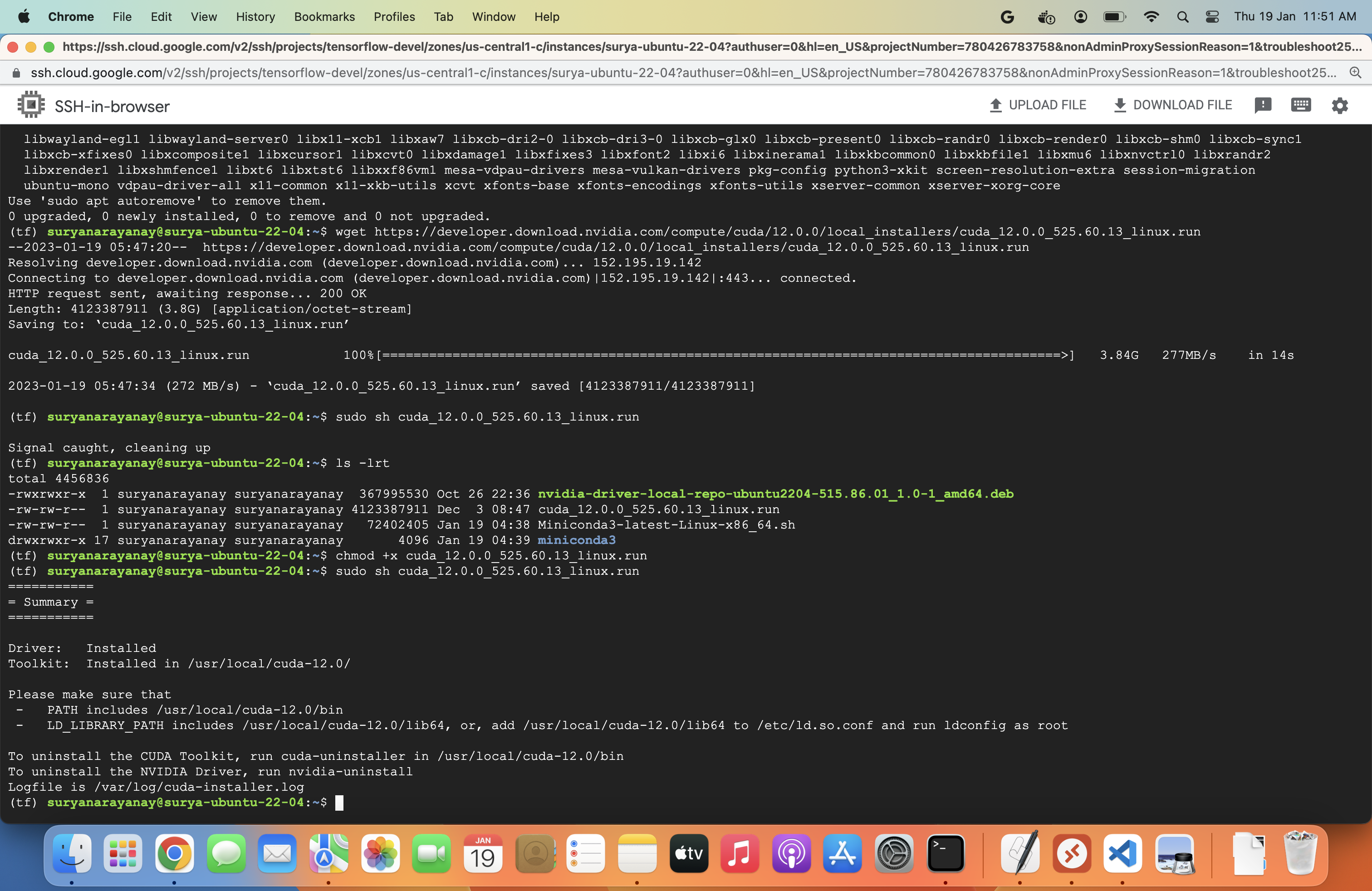This screenshot has width=1372, height=891.
Task: Open Spotlight search from menu bar
Action: [1182, 17]
